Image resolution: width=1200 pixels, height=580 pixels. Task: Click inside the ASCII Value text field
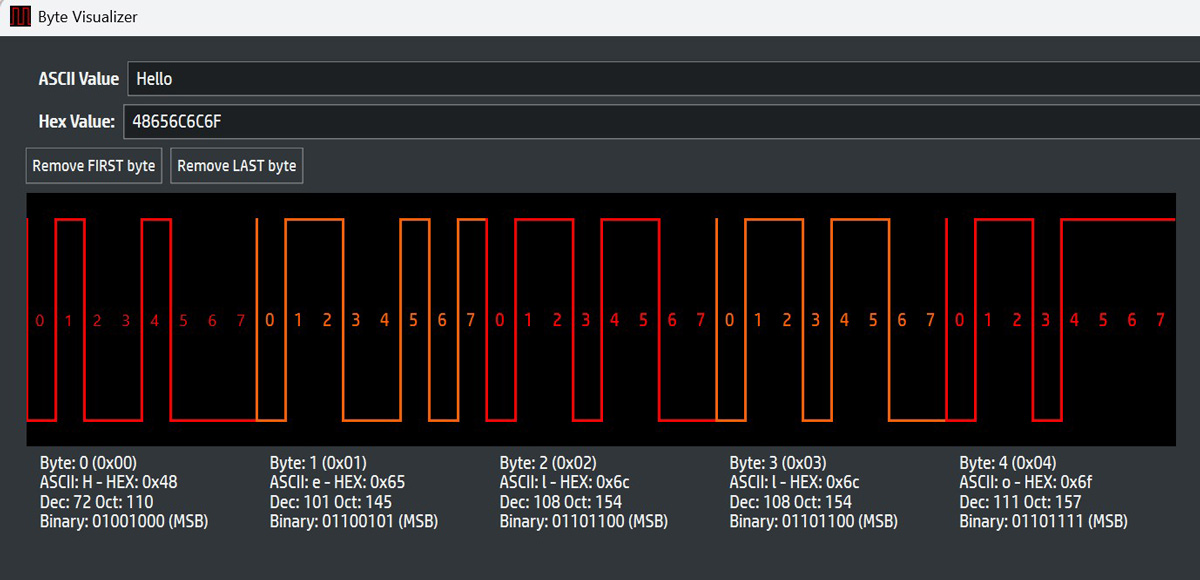click(x=400, y=78)
